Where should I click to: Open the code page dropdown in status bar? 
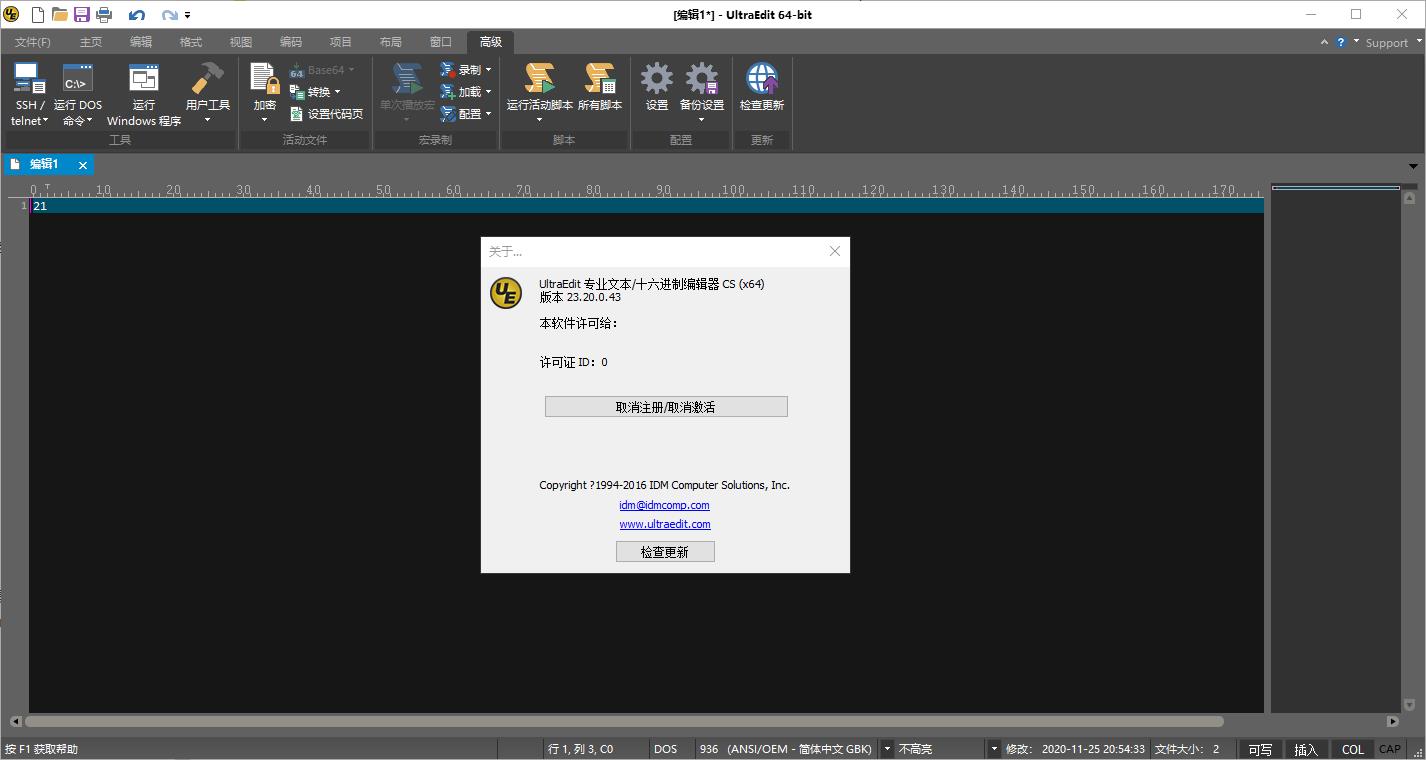[885, 749]
